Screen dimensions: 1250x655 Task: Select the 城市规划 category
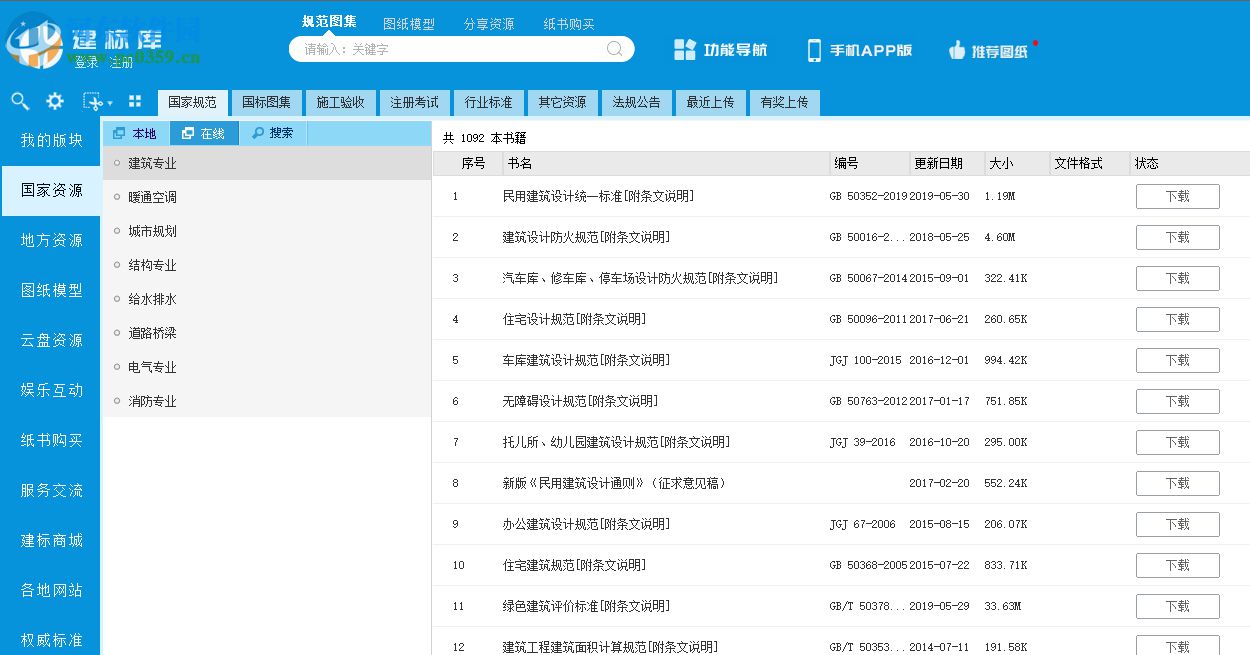pos(267,231)
